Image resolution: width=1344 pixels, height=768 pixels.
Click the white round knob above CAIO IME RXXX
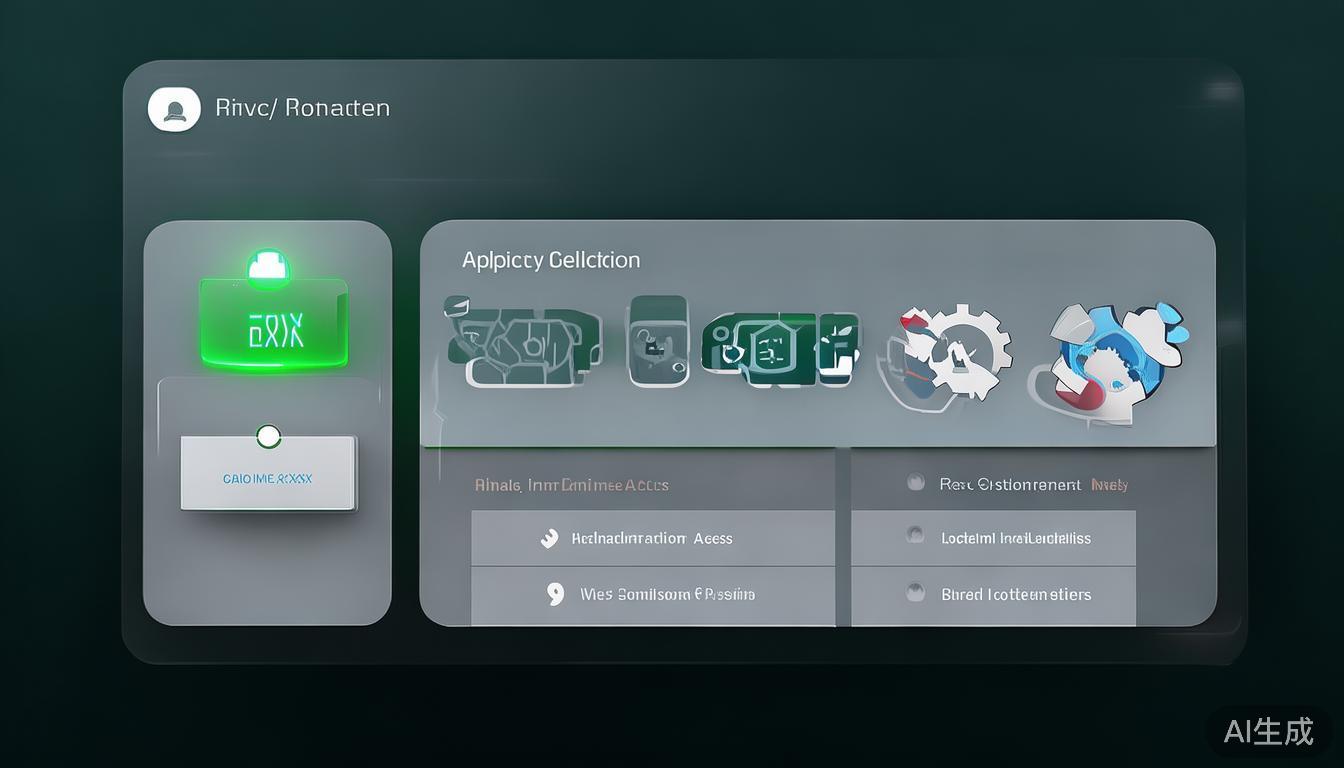(x=268, y=436)
